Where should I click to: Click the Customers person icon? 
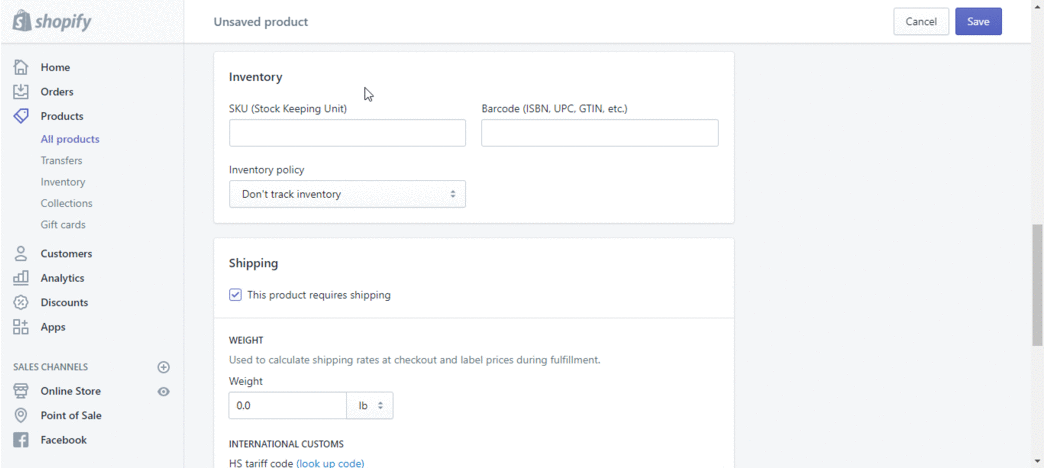tap(21, 253)
